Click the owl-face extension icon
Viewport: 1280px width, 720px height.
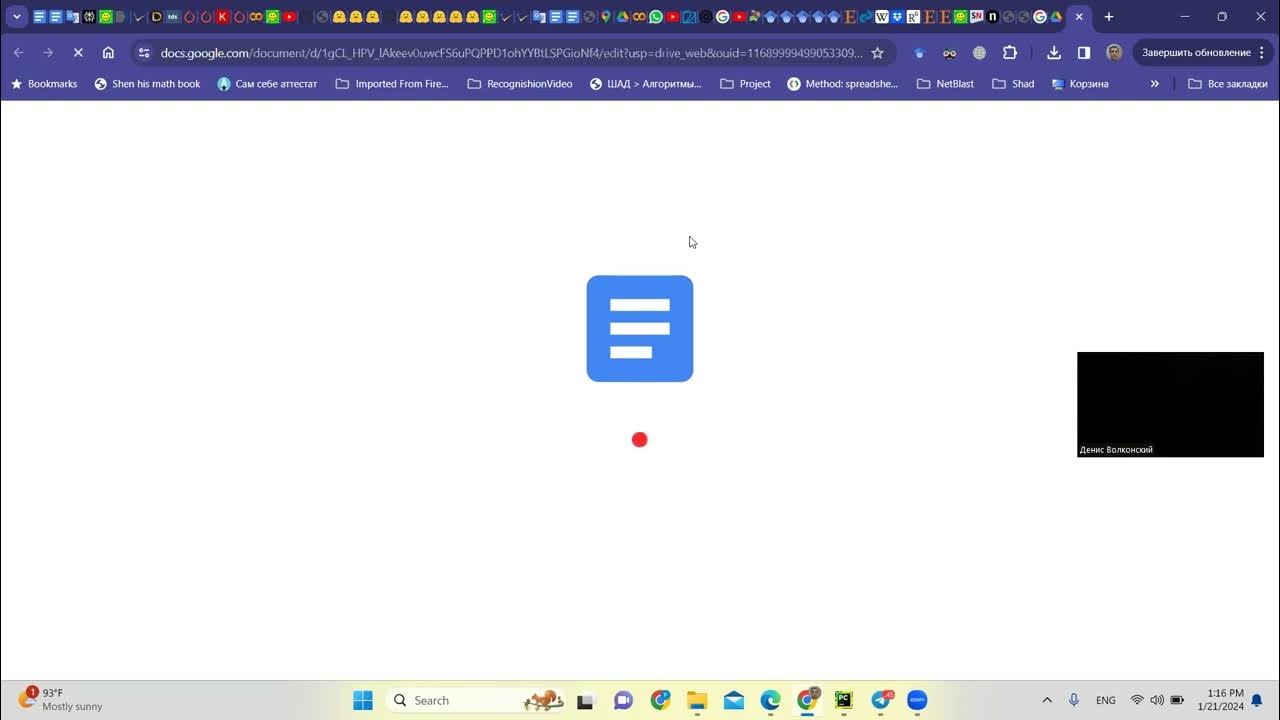point(949,53)
